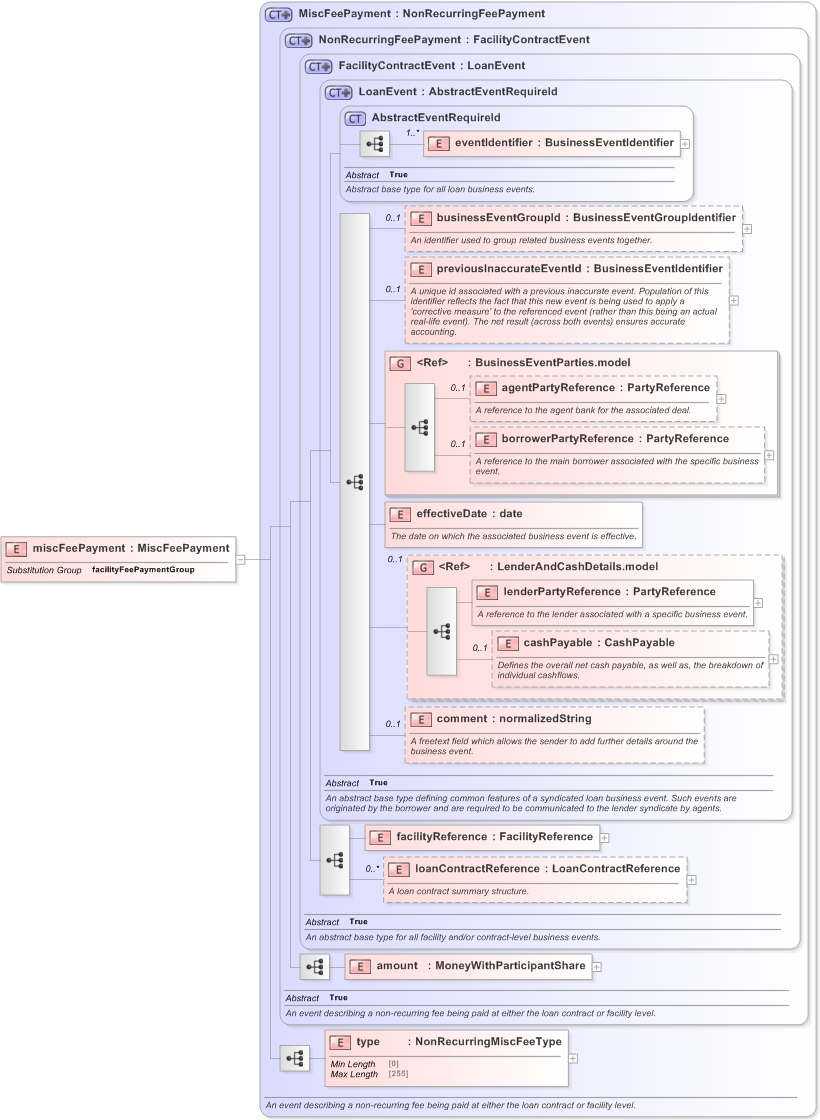Select the effectiveDate description text

tap(514, 536)
